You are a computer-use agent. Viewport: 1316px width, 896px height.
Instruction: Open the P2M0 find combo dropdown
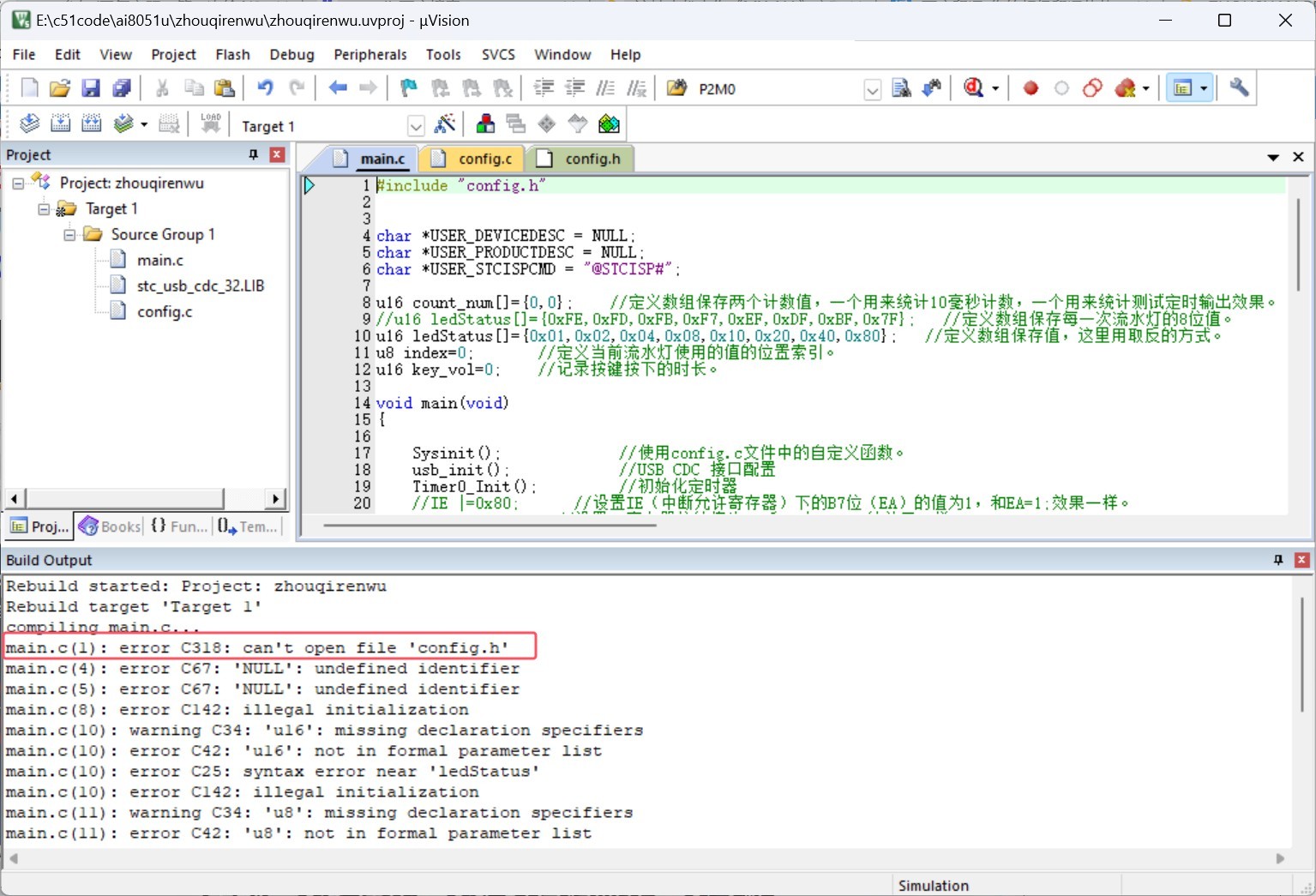pos(872,89)
